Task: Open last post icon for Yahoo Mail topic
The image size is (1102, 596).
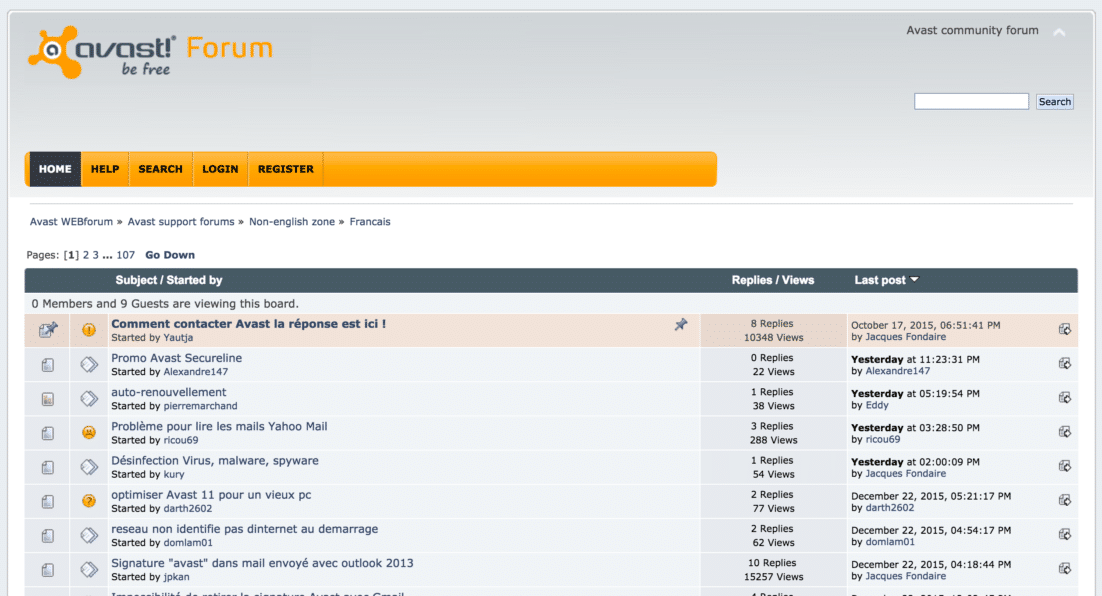Action: point(1065,432)
